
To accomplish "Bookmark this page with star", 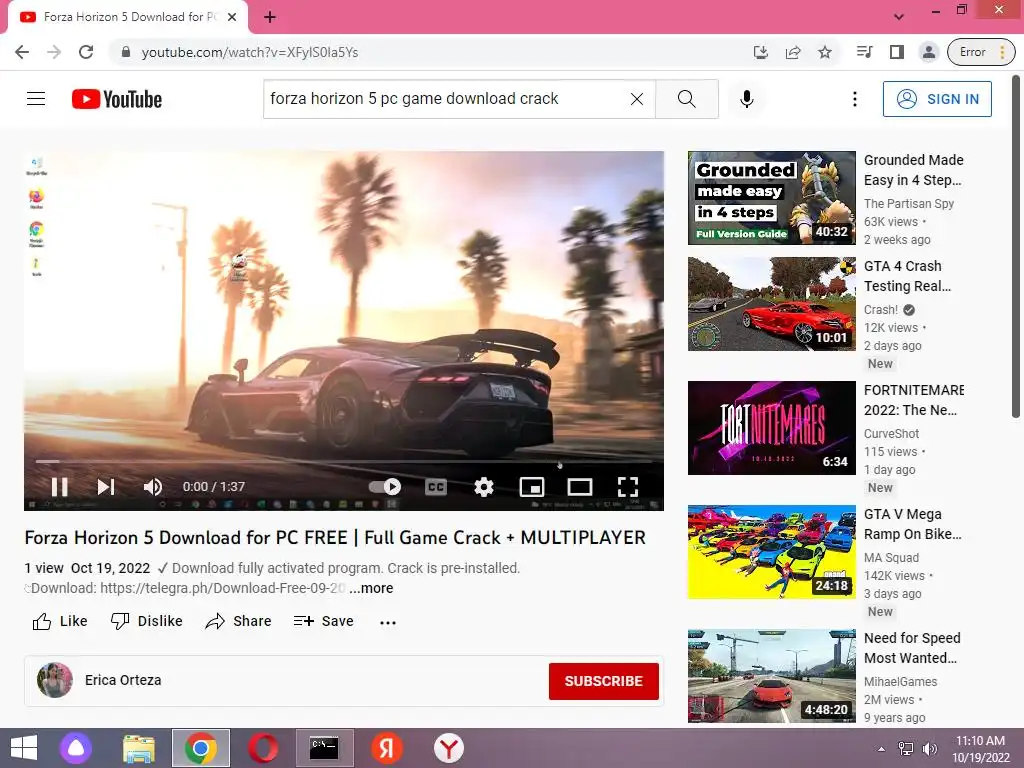I will point(825,52).
